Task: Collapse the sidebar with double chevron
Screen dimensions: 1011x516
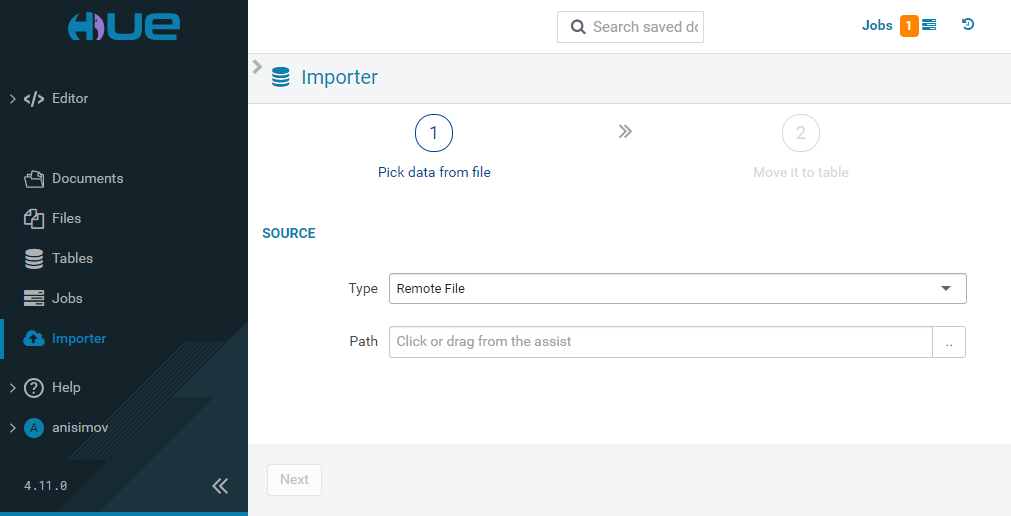Action: click(x=220, y=486)
